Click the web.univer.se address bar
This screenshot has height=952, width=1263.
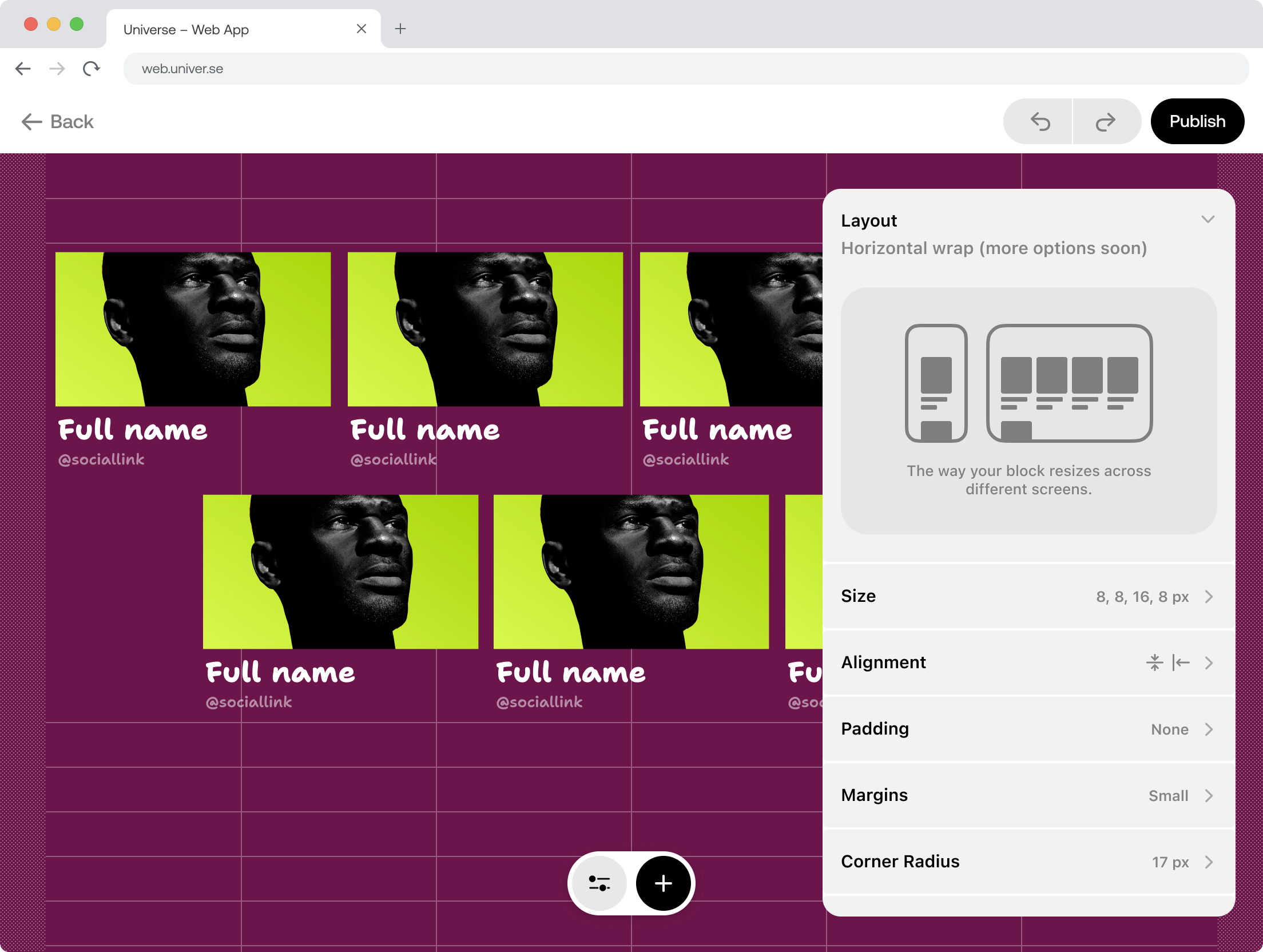[685, 69]
